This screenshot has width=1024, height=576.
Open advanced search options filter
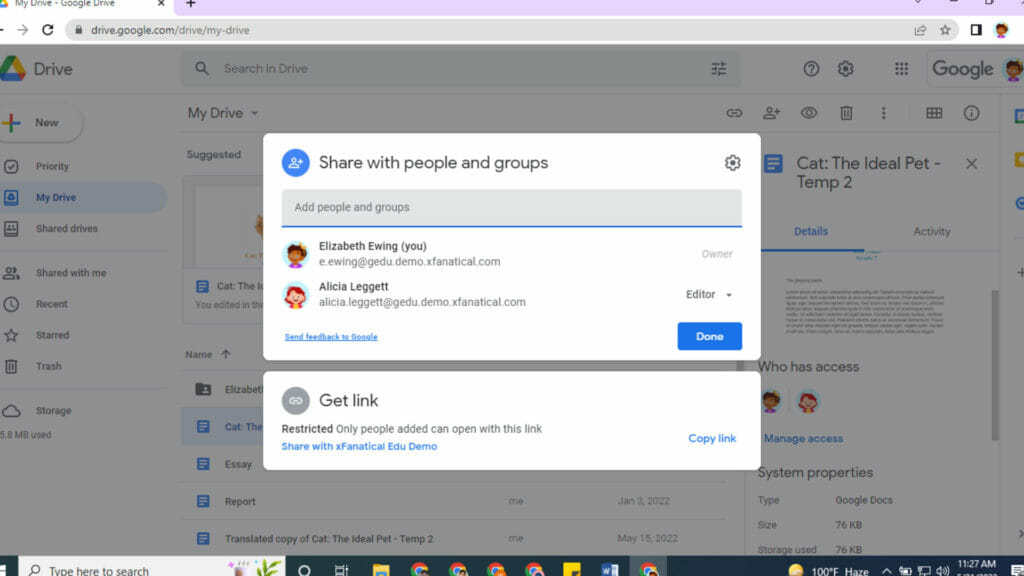click(x=718, y=68)
